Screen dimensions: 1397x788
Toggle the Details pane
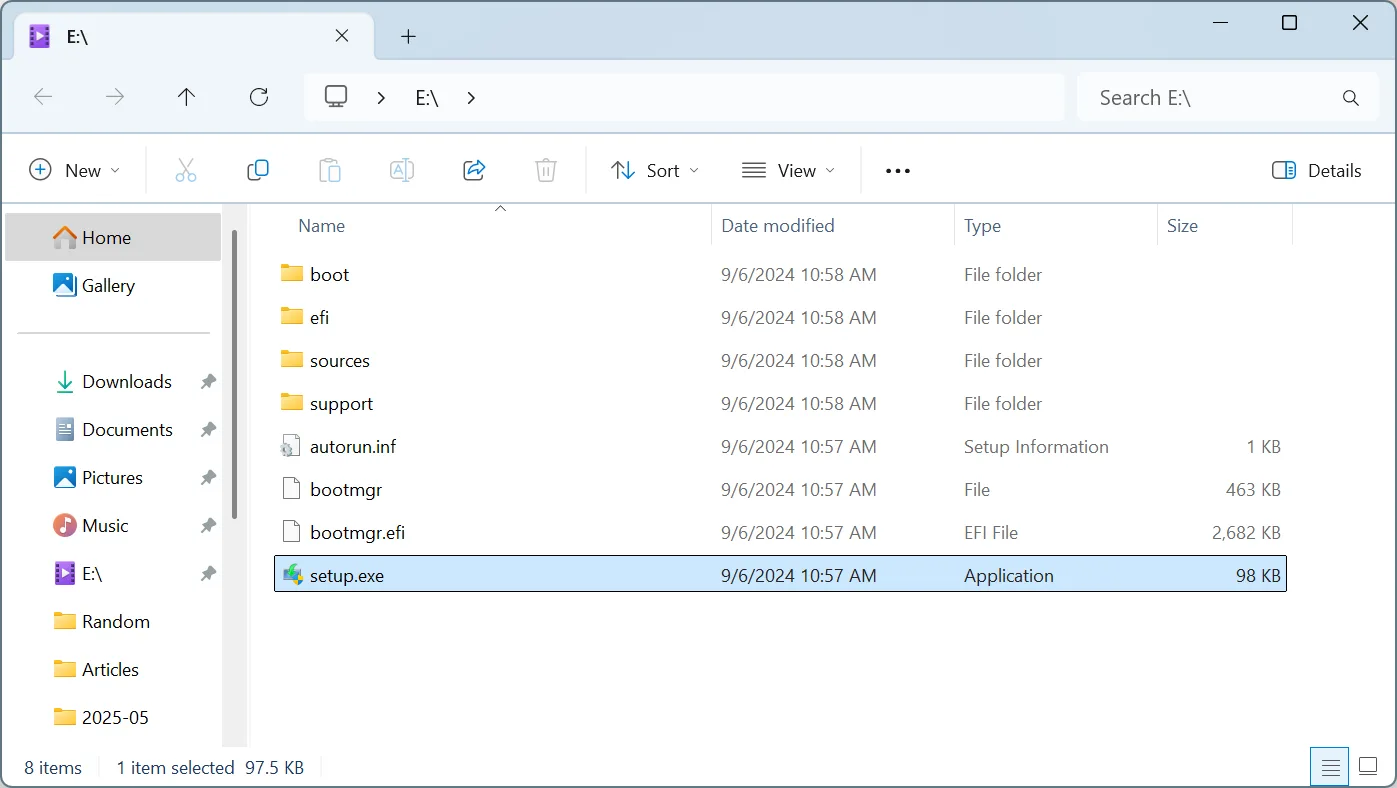coord(1316,171)
